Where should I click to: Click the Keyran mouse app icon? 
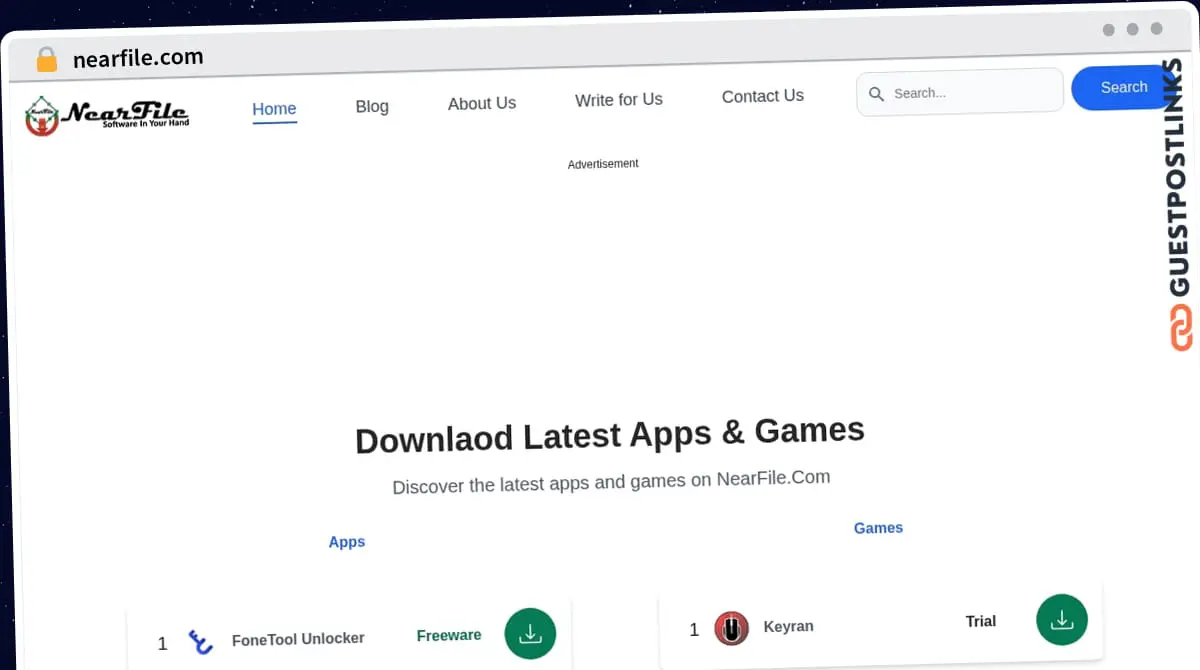pos(731,628)
